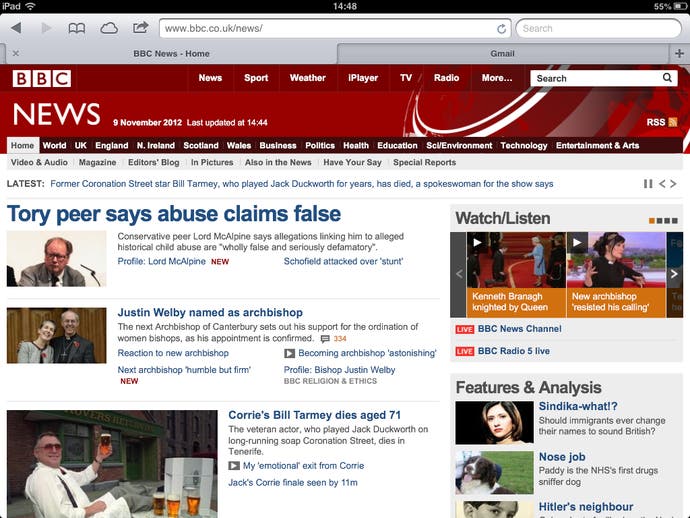Click the BBC logo

click(x=42, y=78)
